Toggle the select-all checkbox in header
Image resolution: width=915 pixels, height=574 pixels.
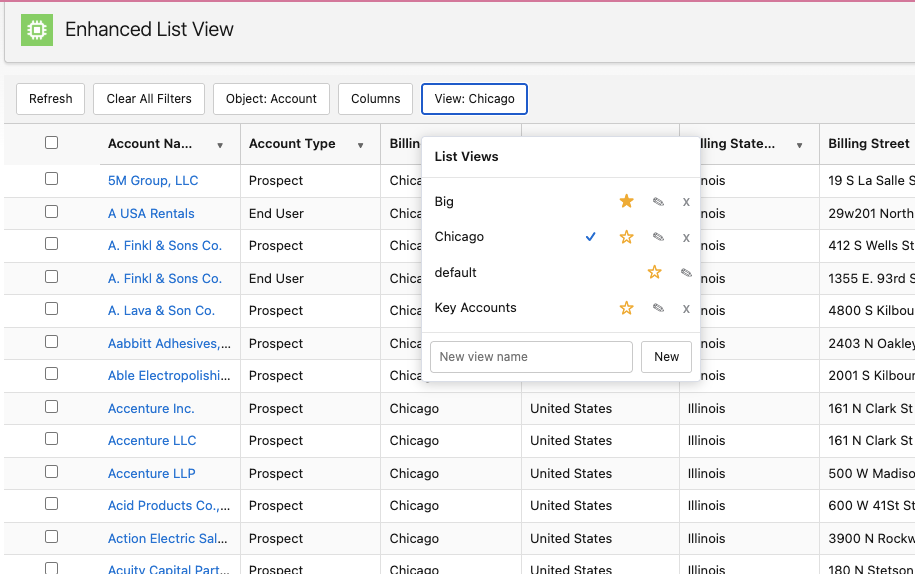[51, 143]
